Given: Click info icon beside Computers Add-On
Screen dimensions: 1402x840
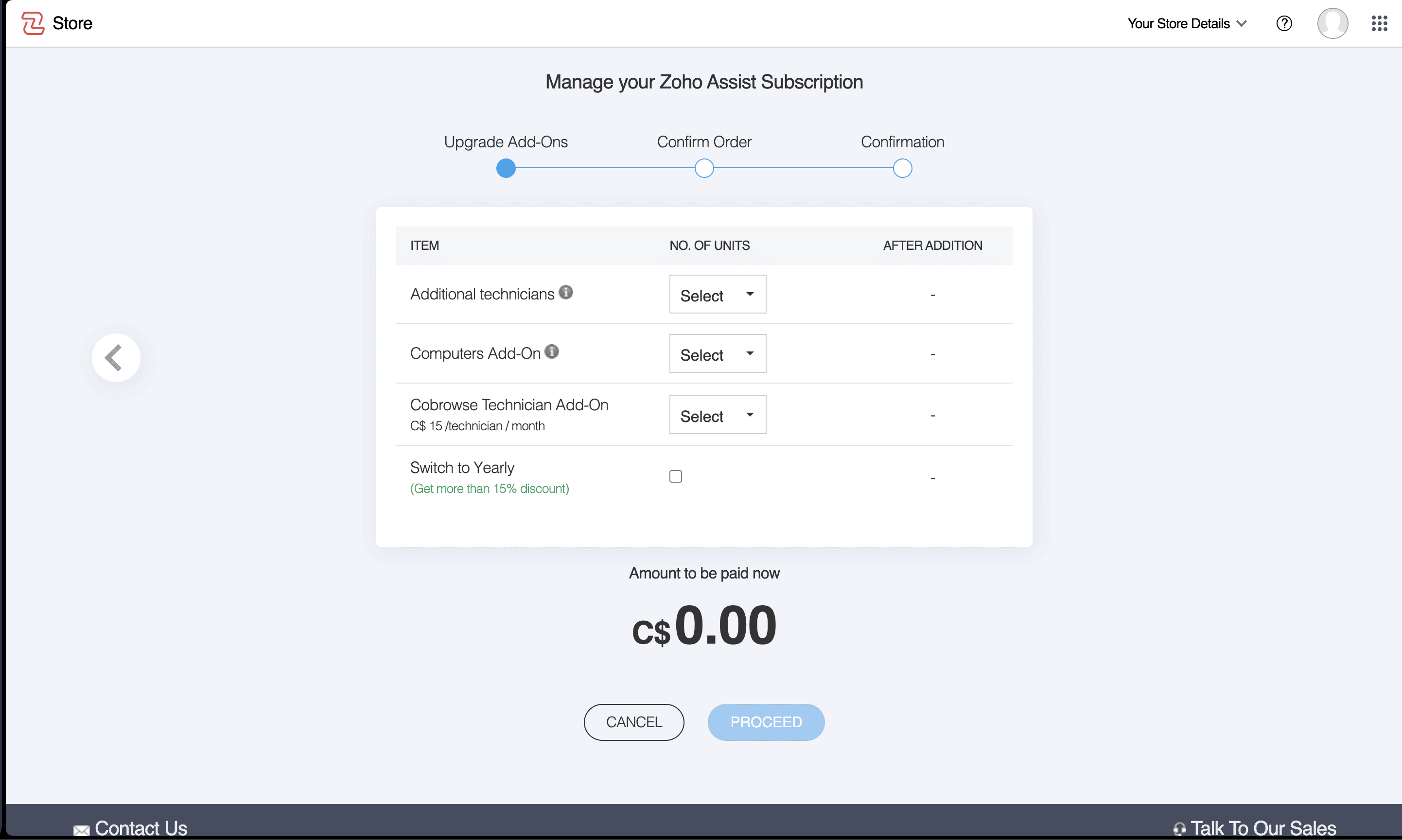Looking at the screenshot, I should pos(551,351).
